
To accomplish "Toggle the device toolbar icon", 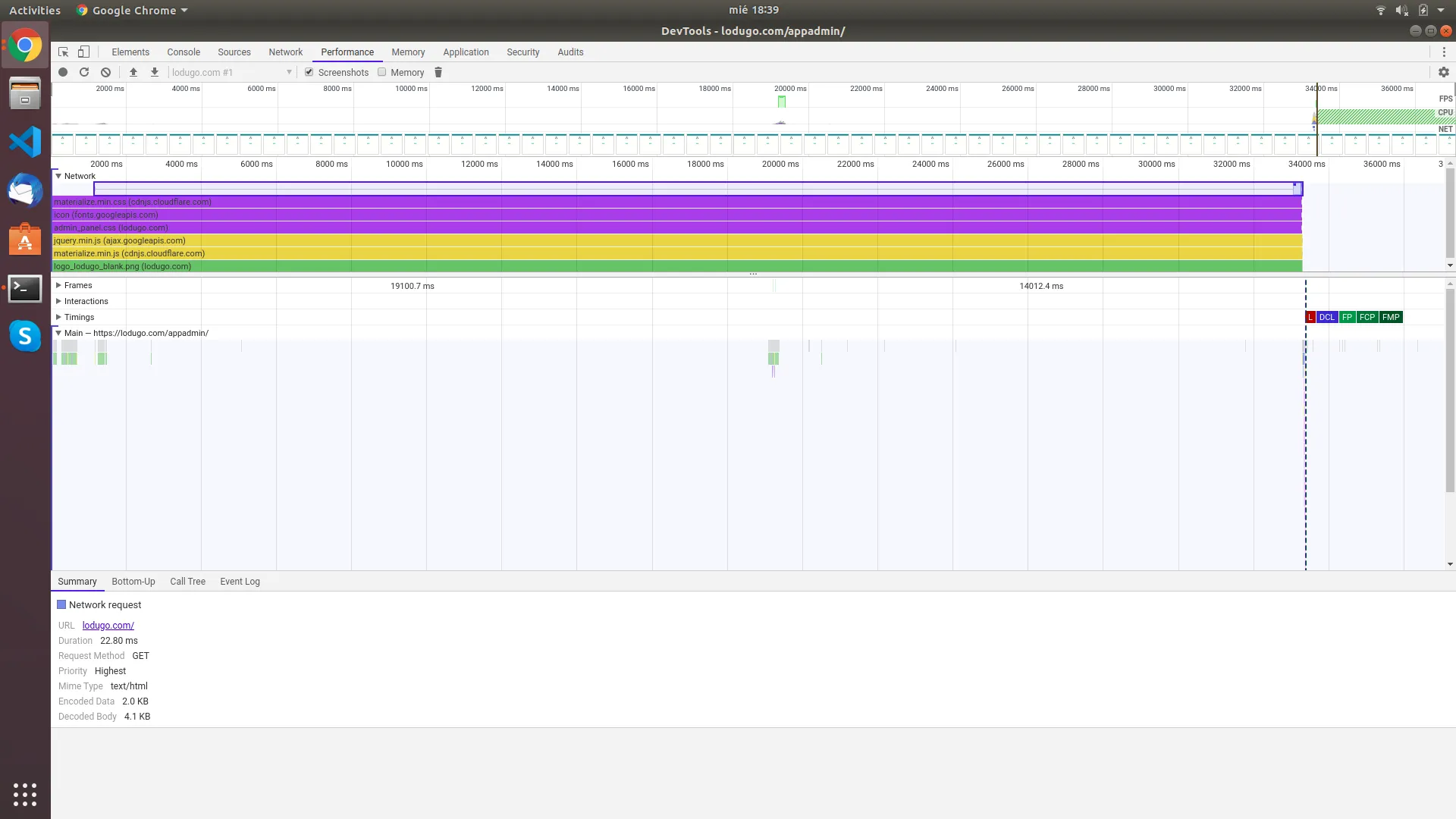I will click(x=84, y=52).
